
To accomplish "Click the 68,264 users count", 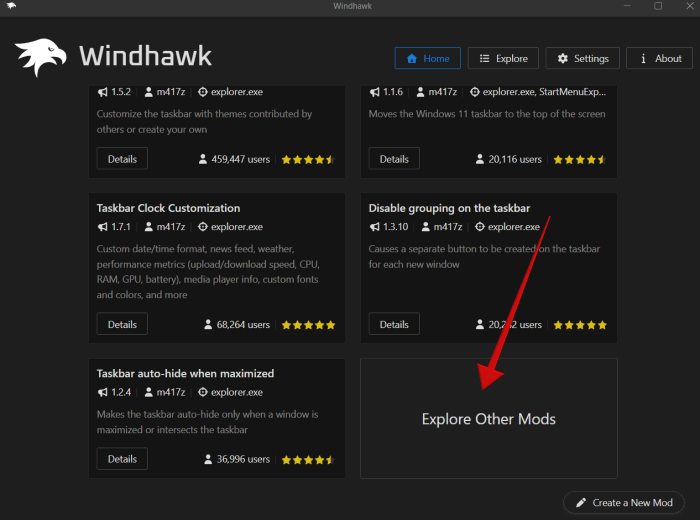I will 243,325.
